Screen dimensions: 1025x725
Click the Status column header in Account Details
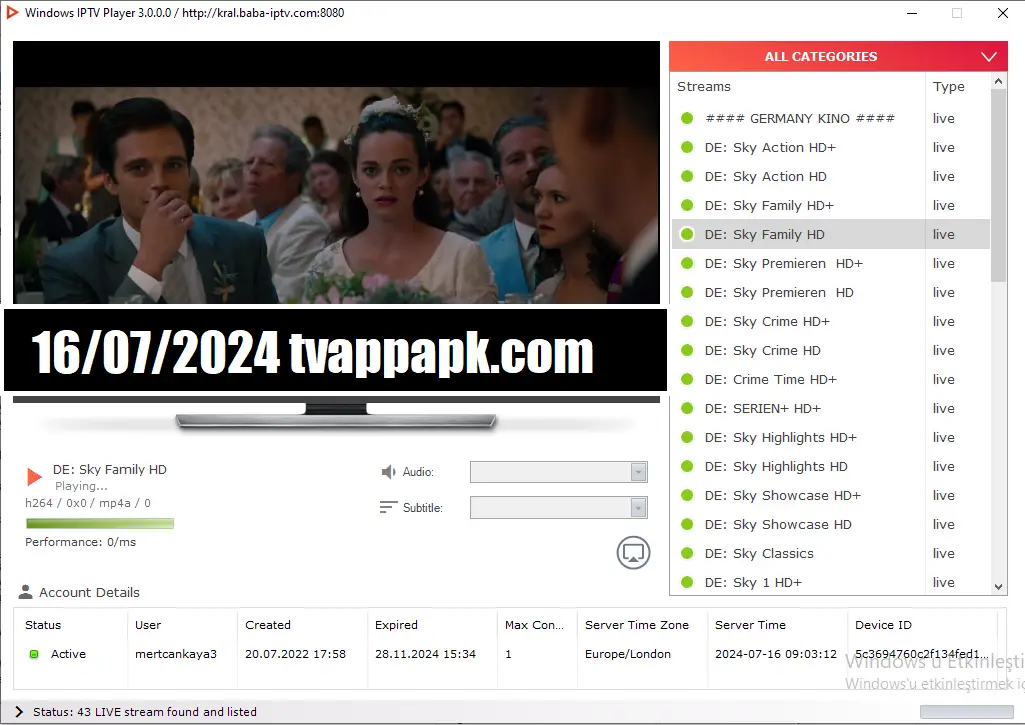43,625
